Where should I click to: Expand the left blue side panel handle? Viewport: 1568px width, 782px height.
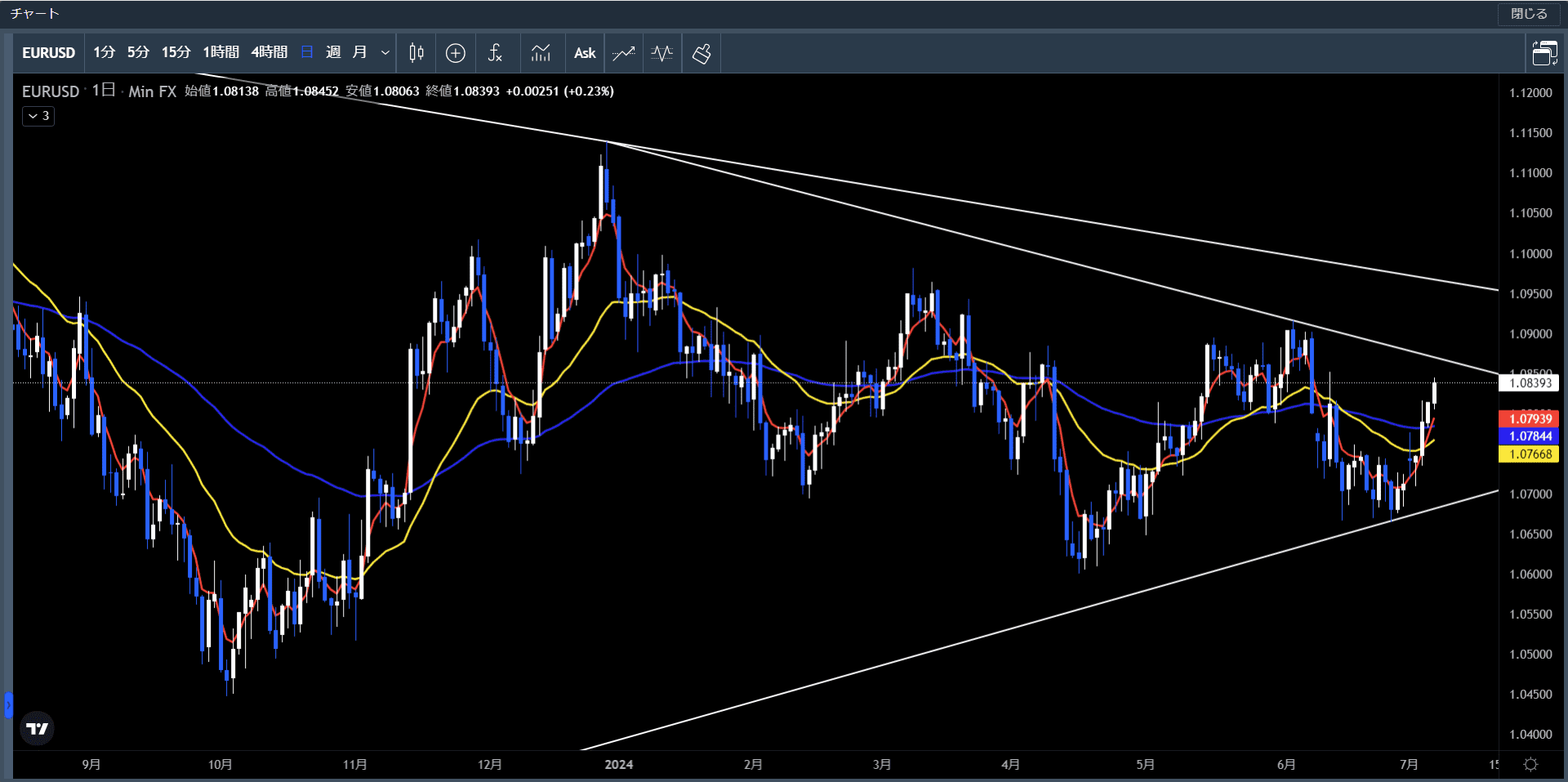(8, 704)
